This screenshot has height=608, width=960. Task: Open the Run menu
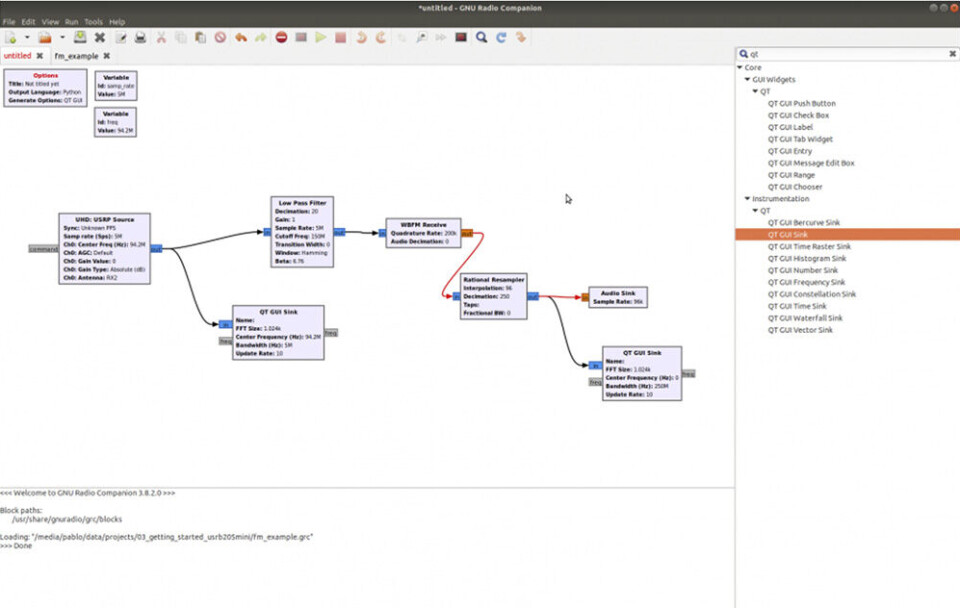(x=72, y=21)
